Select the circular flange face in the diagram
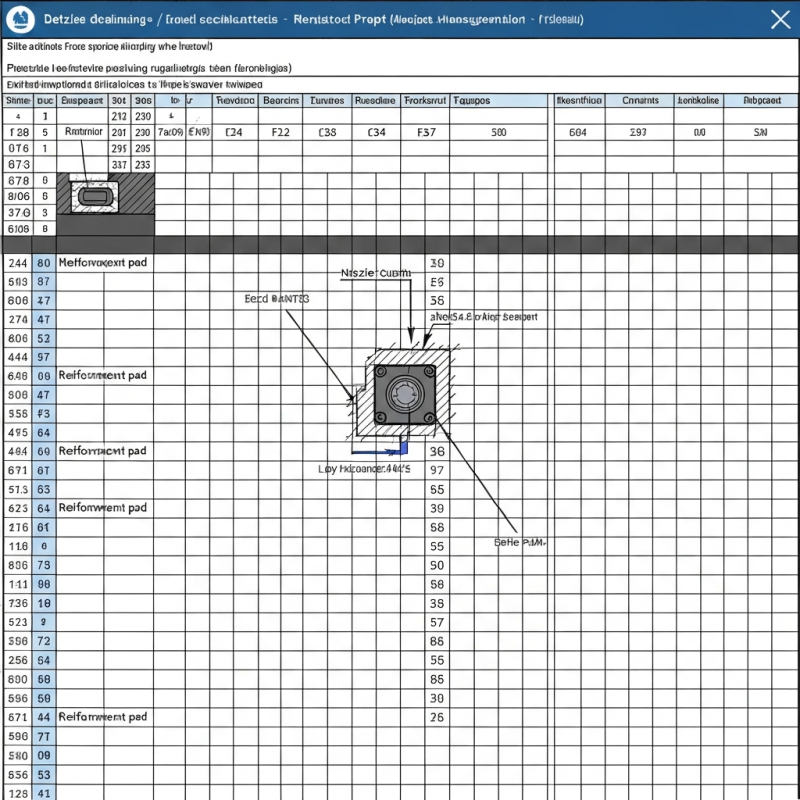Image resolution: width=800 pixels, height=800 pixels. (404, 394)
